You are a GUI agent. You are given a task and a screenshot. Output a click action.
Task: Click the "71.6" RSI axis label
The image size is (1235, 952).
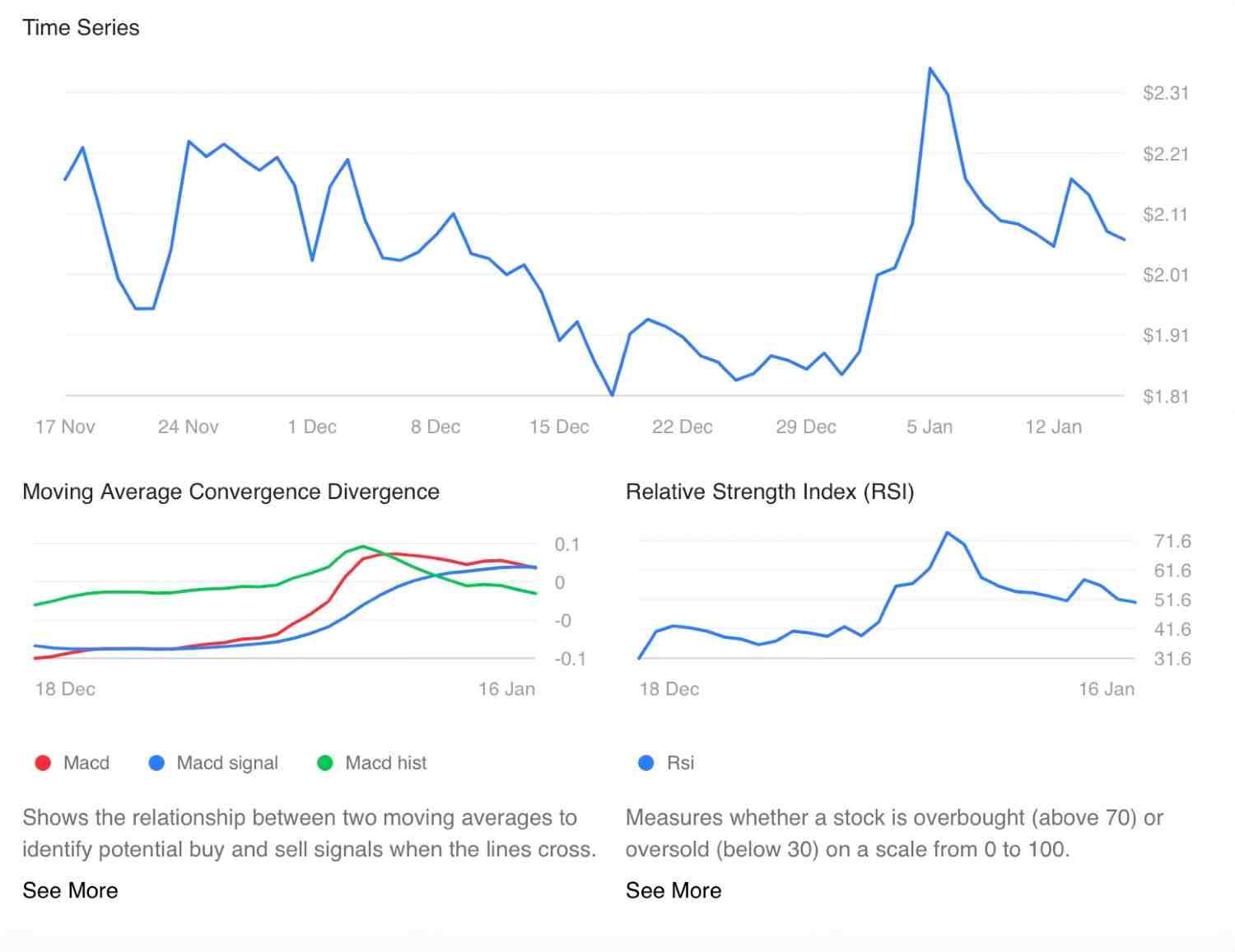pos(1172,541)
